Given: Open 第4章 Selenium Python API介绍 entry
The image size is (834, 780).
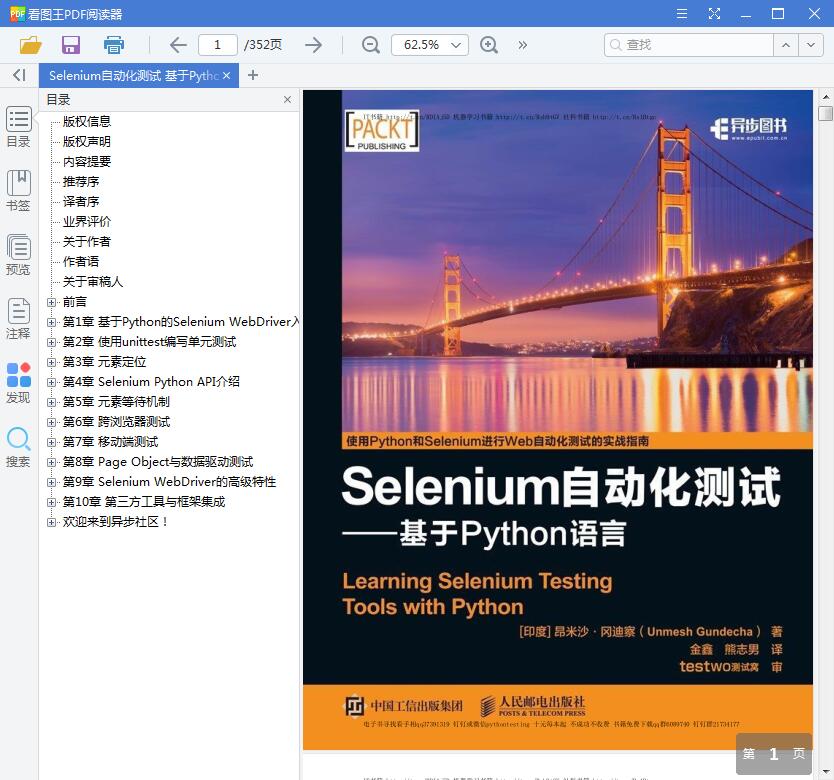Looking at the screenshot, I should coord(151,381).
